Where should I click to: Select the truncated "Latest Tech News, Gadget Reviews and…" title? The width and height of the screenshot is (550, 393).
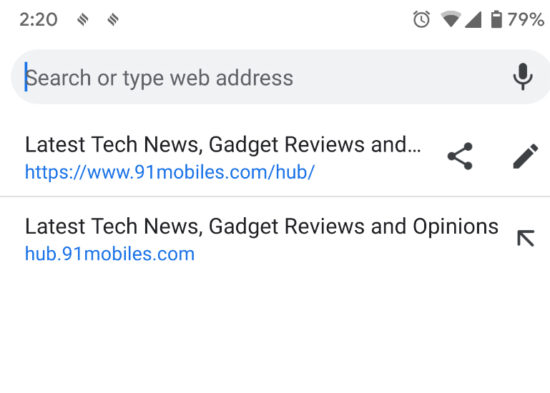[223, 145]
